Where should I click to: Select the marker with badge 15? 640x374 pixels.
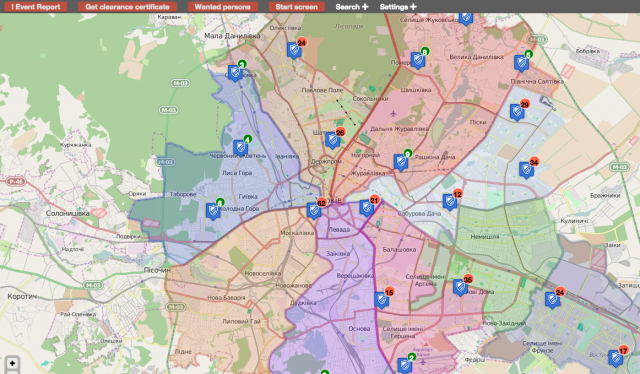pos(381,300)
